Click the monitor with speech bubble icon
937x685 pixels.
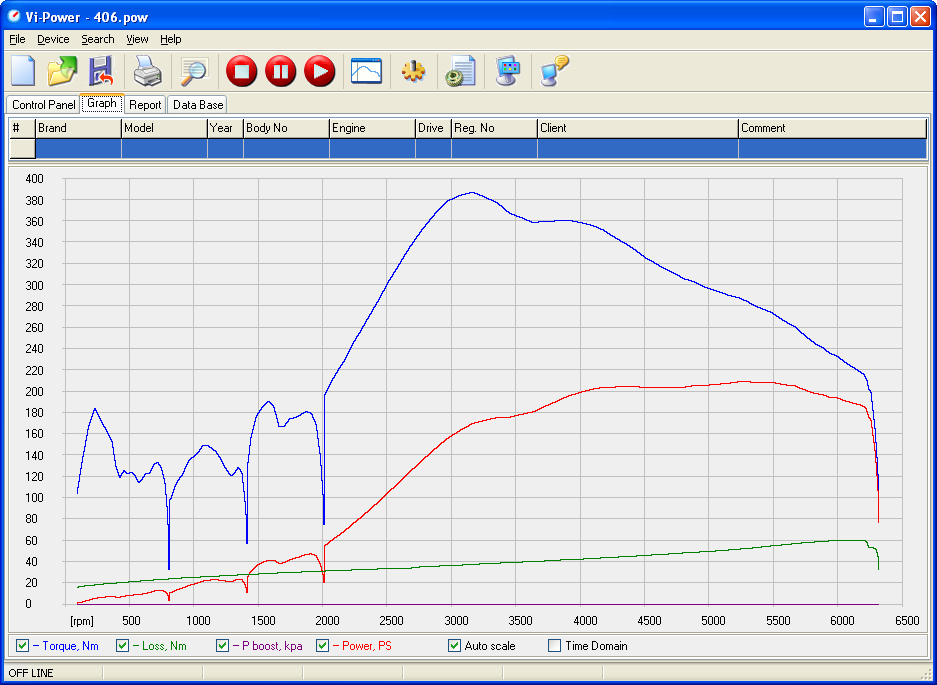tap(554, 71)
